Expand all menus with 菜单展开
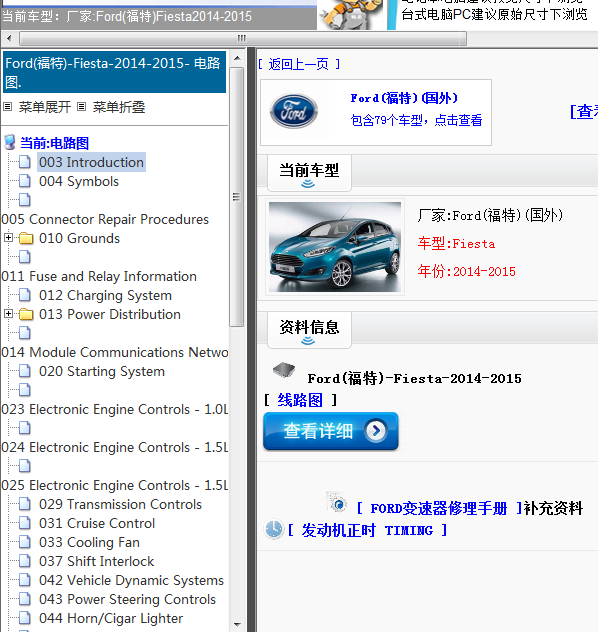The width and height of the screenshot is (598, 632). [x=45, y=107]
